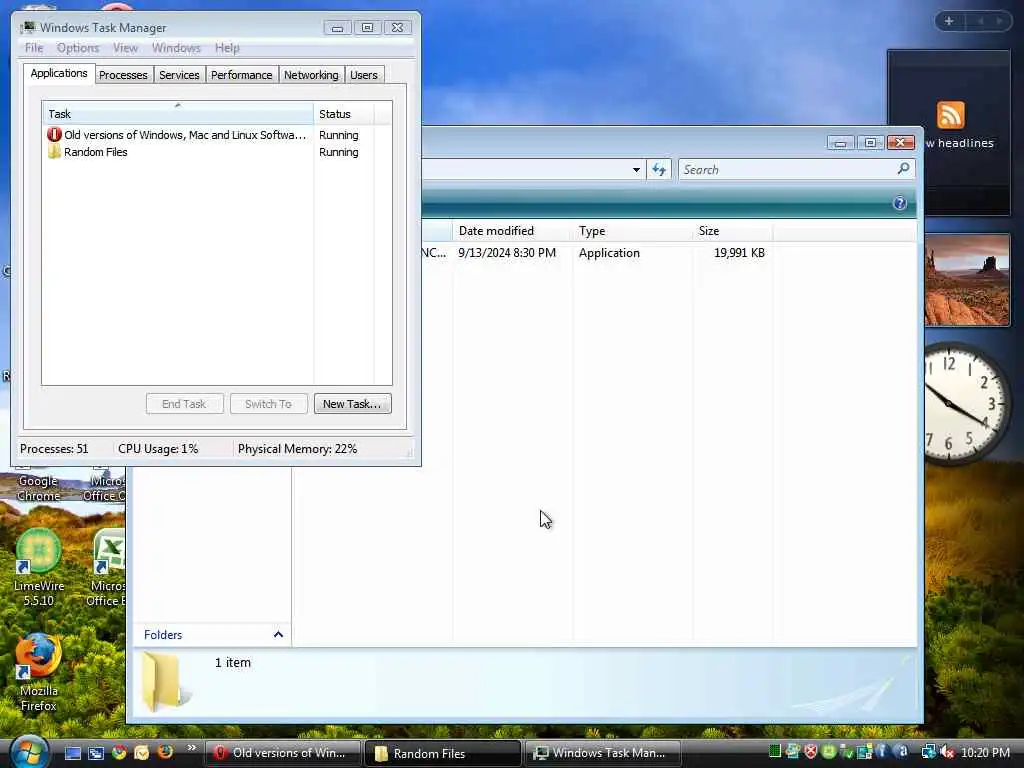Click the New Task... button
The width and height of the screenshot is (1024, 768).
coord(352,404)
